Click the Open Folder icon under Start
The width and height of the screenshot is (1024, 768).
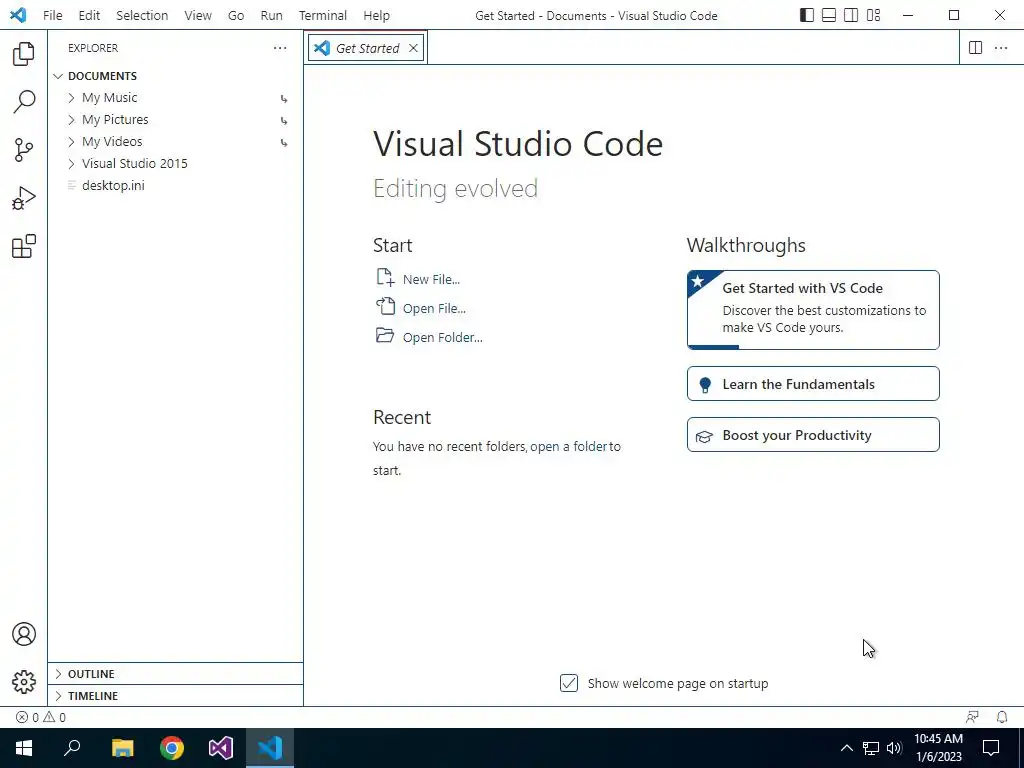(385, 336)
